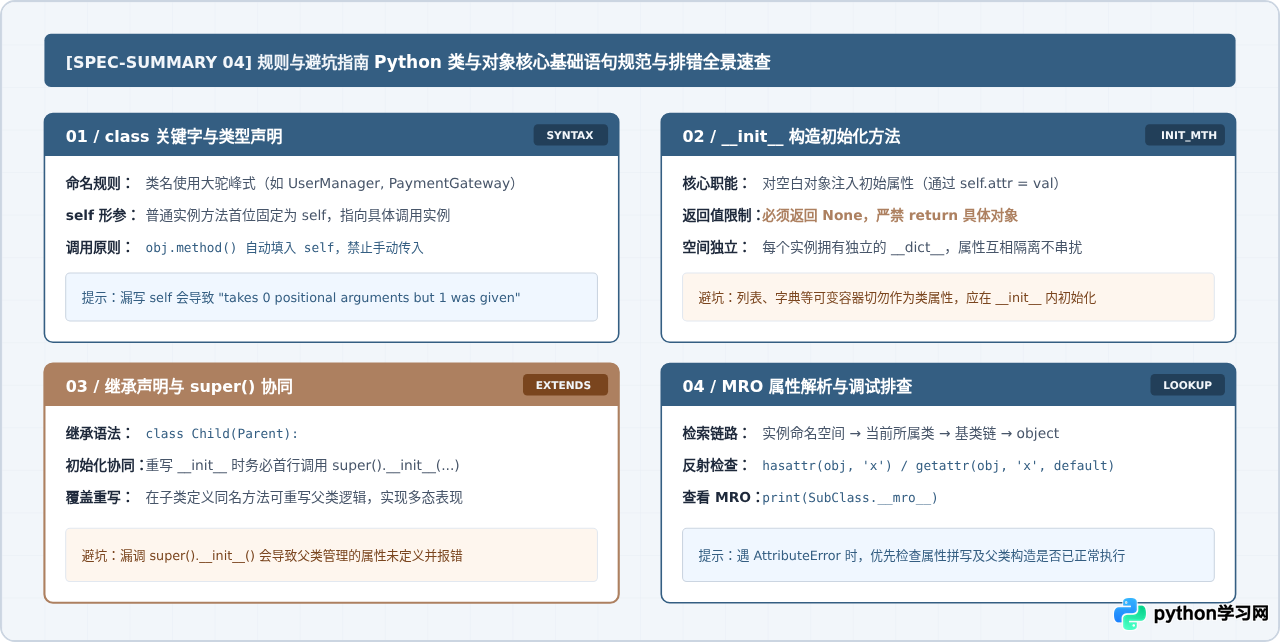Image resolution: width=1280 pixels, height=642 pixels.
Task: Select code 'hasattr(obj, 'x') / getattr(...)'
Action: pyautogui.click(x=938, y=465)
